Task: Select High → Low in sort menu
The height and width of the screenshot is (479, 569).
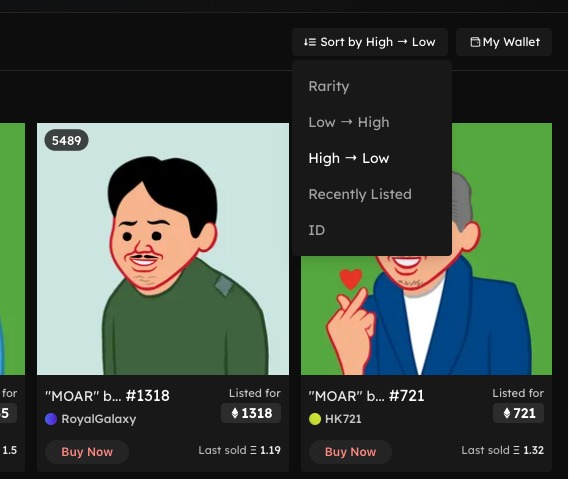Action: click(349, 158)
